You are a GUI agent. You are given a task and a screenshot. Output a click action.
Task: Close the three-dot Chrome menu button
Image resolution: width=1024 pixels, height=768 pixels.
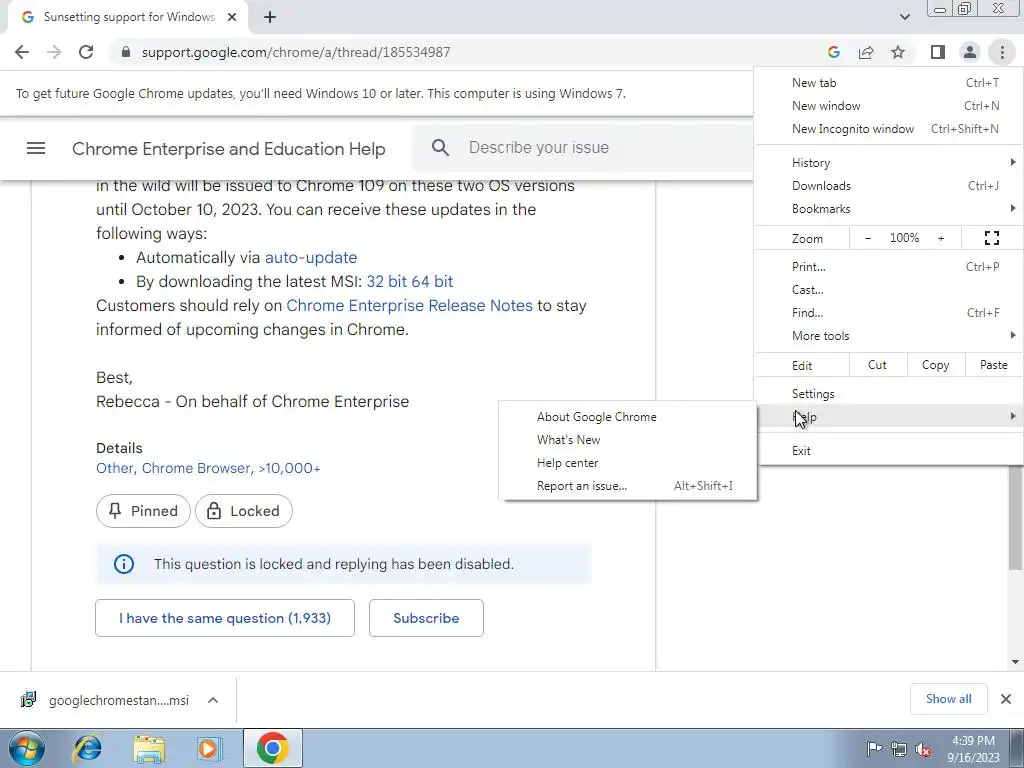1002,52
